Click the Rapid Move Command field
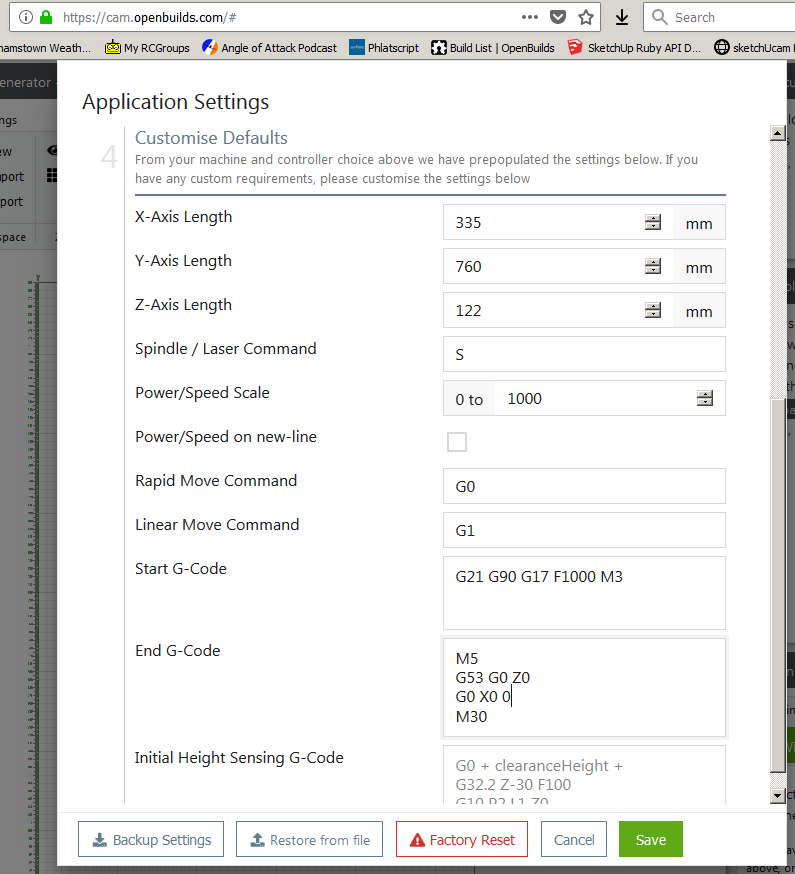The height and width of the screenshot is (874, 795). [x=584, y=486]
